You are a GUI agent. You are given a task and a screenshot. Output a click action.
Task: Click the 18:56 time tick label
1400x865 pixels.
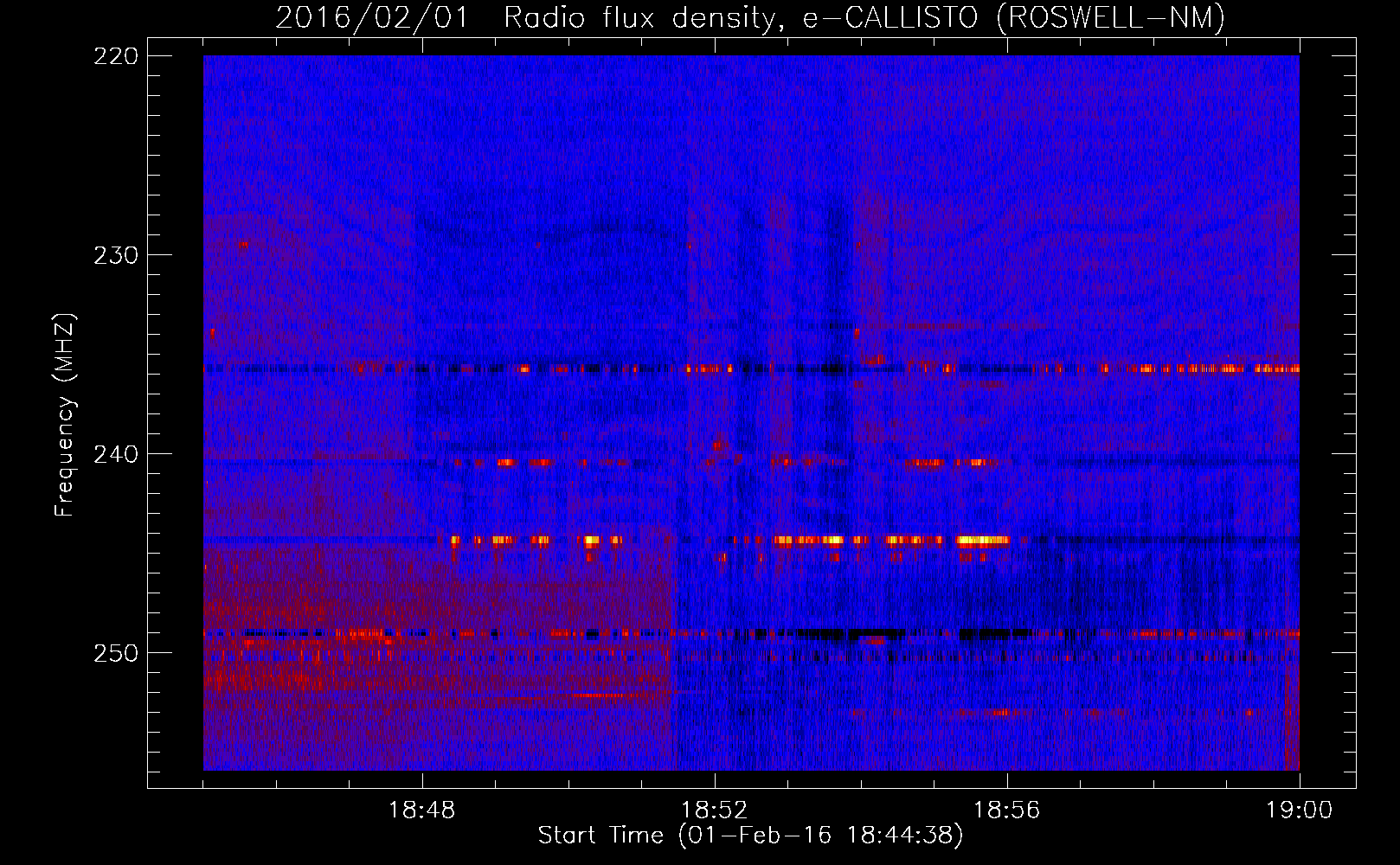tap(1007, 811)
